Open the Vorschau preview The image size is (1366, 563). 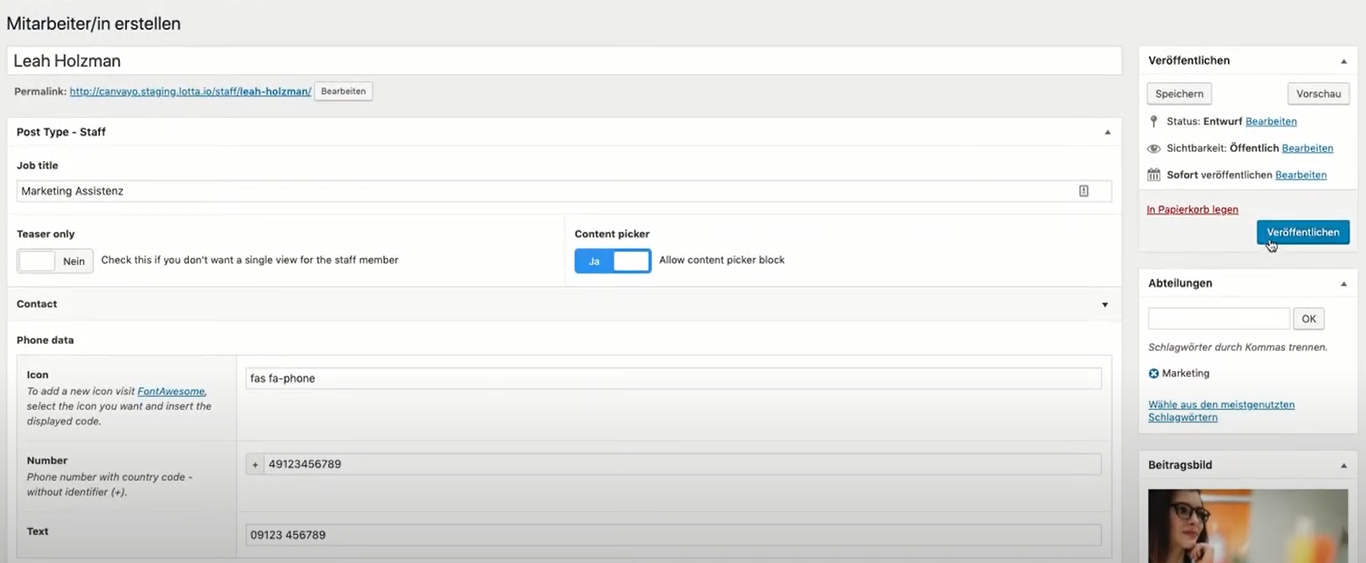[x=1317, y=93]
